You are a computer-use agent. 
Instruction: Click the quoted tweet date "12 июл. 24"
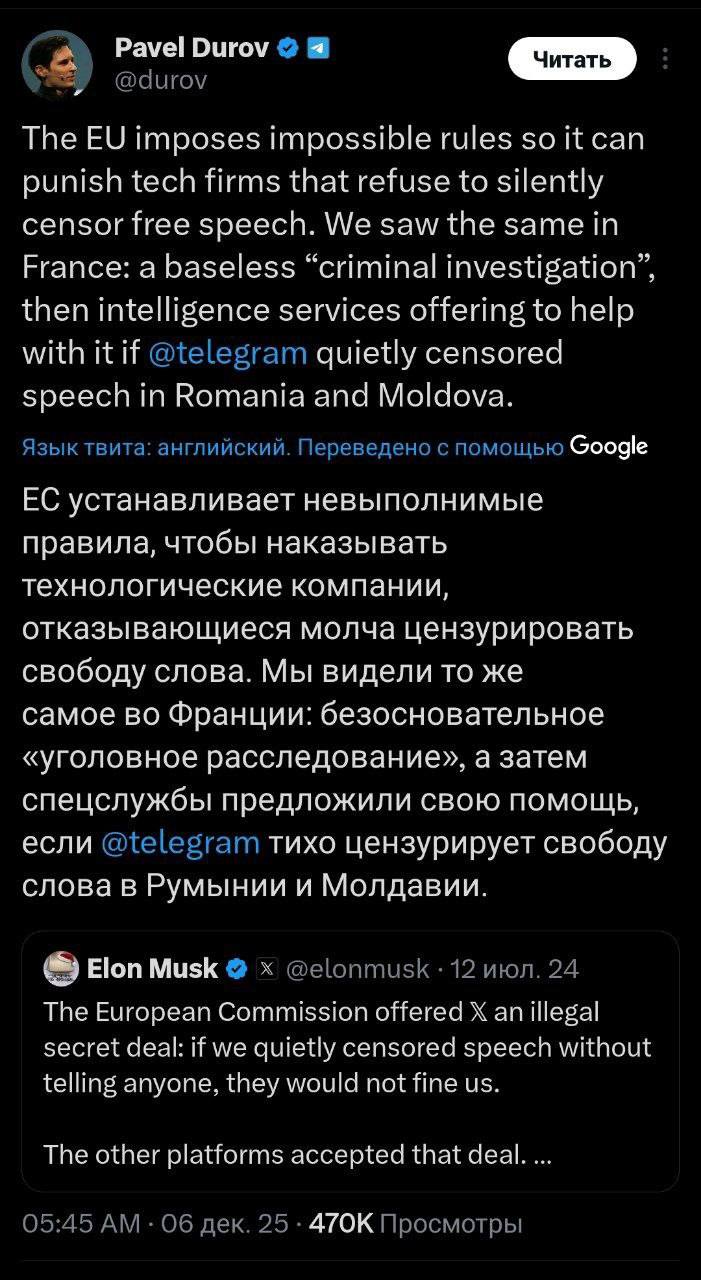click(x=514, y=968)
